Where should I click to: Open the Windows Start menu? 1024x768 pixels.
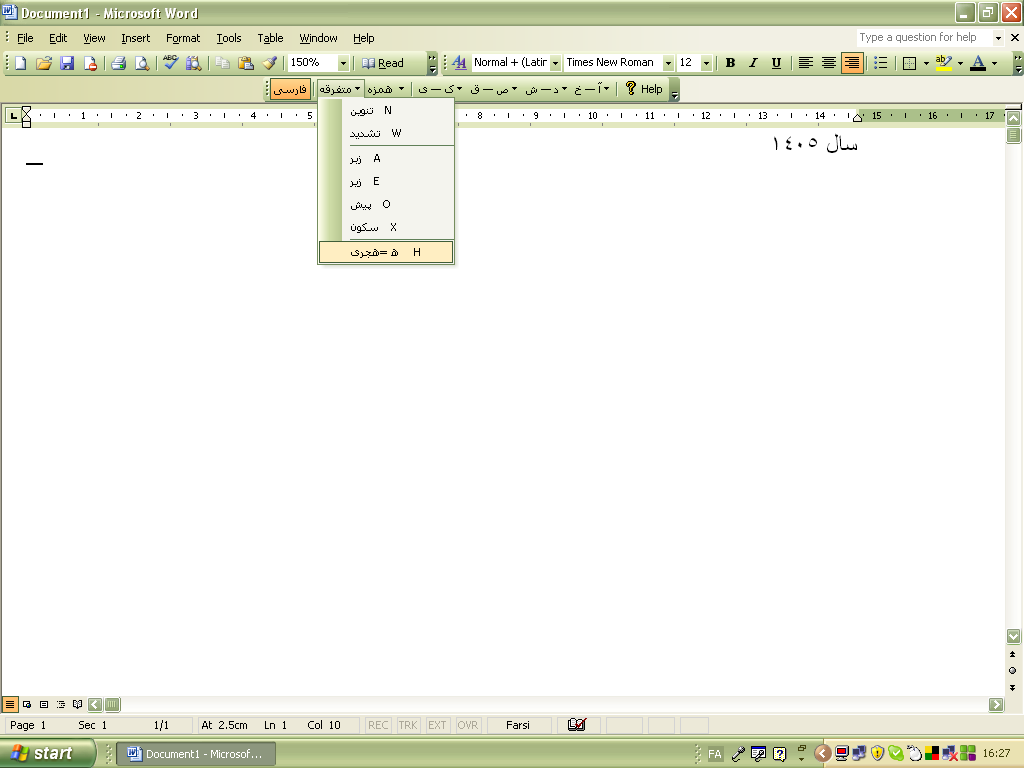tap(47, 754)
